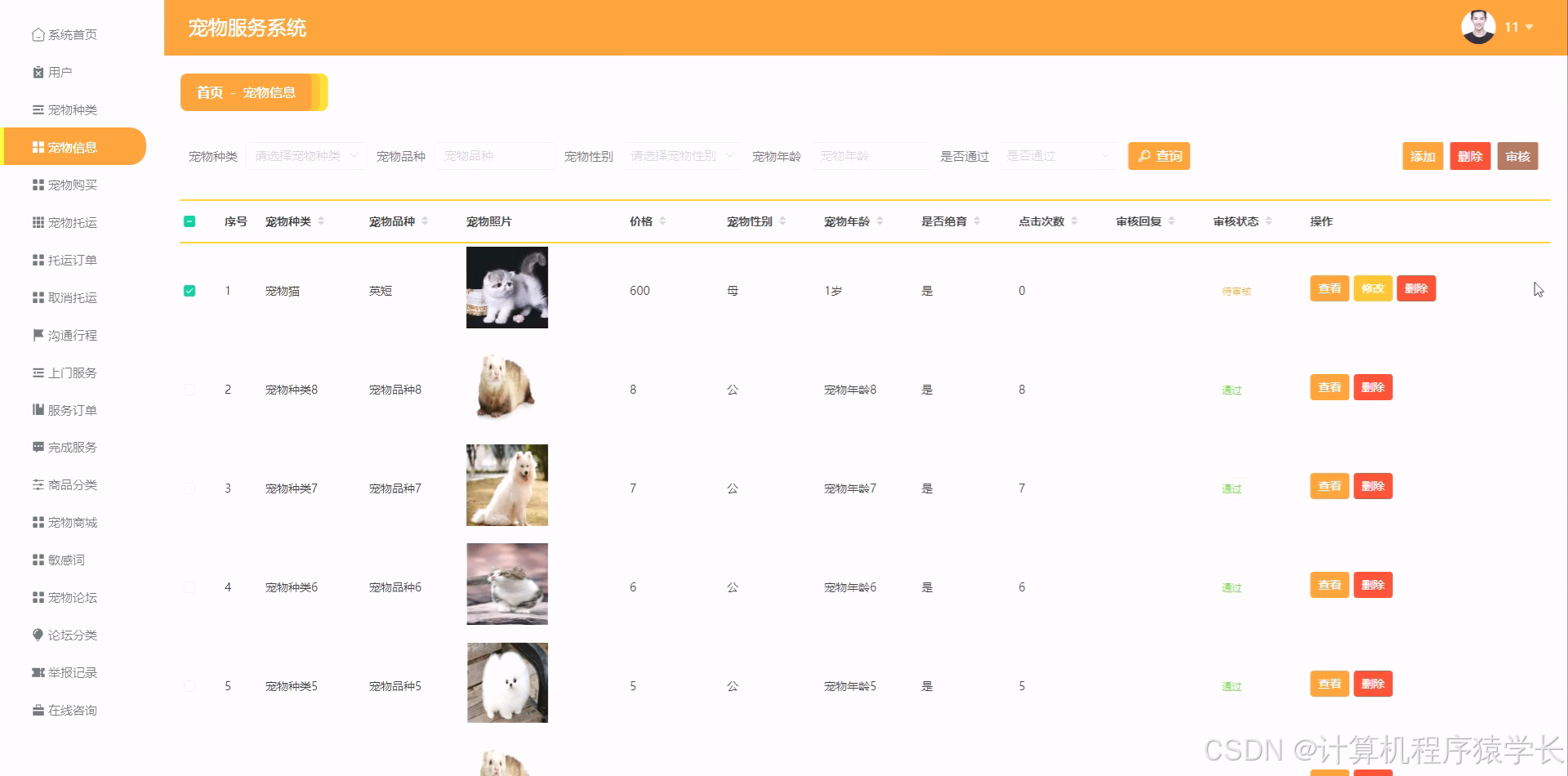Image resolution: width=1568 pixels, height=776 pixels.
Task: Uncheck the checkbox for row 1
Action: (189, 290)
